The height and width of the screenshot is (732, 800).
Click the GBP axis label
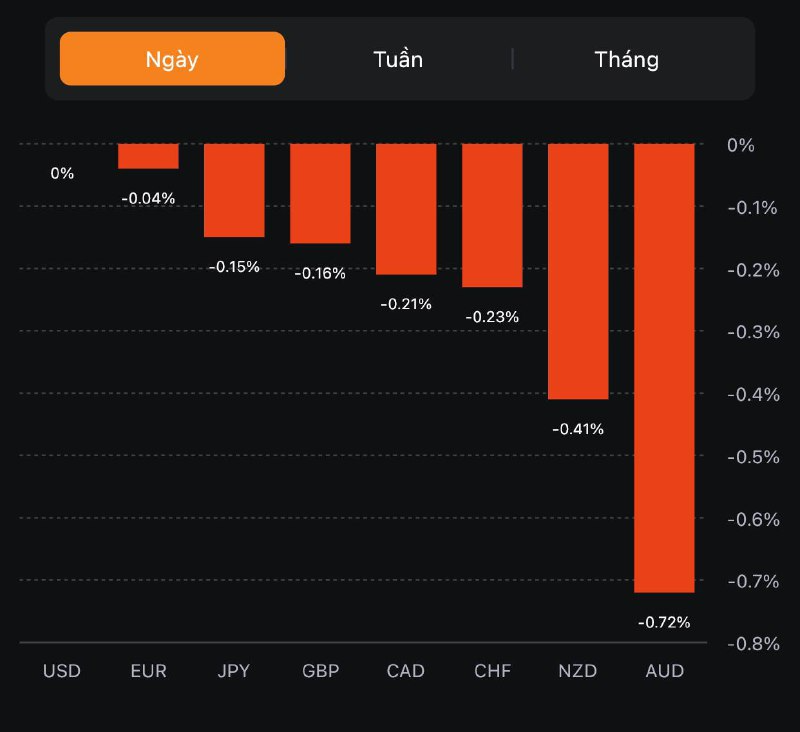320,671
